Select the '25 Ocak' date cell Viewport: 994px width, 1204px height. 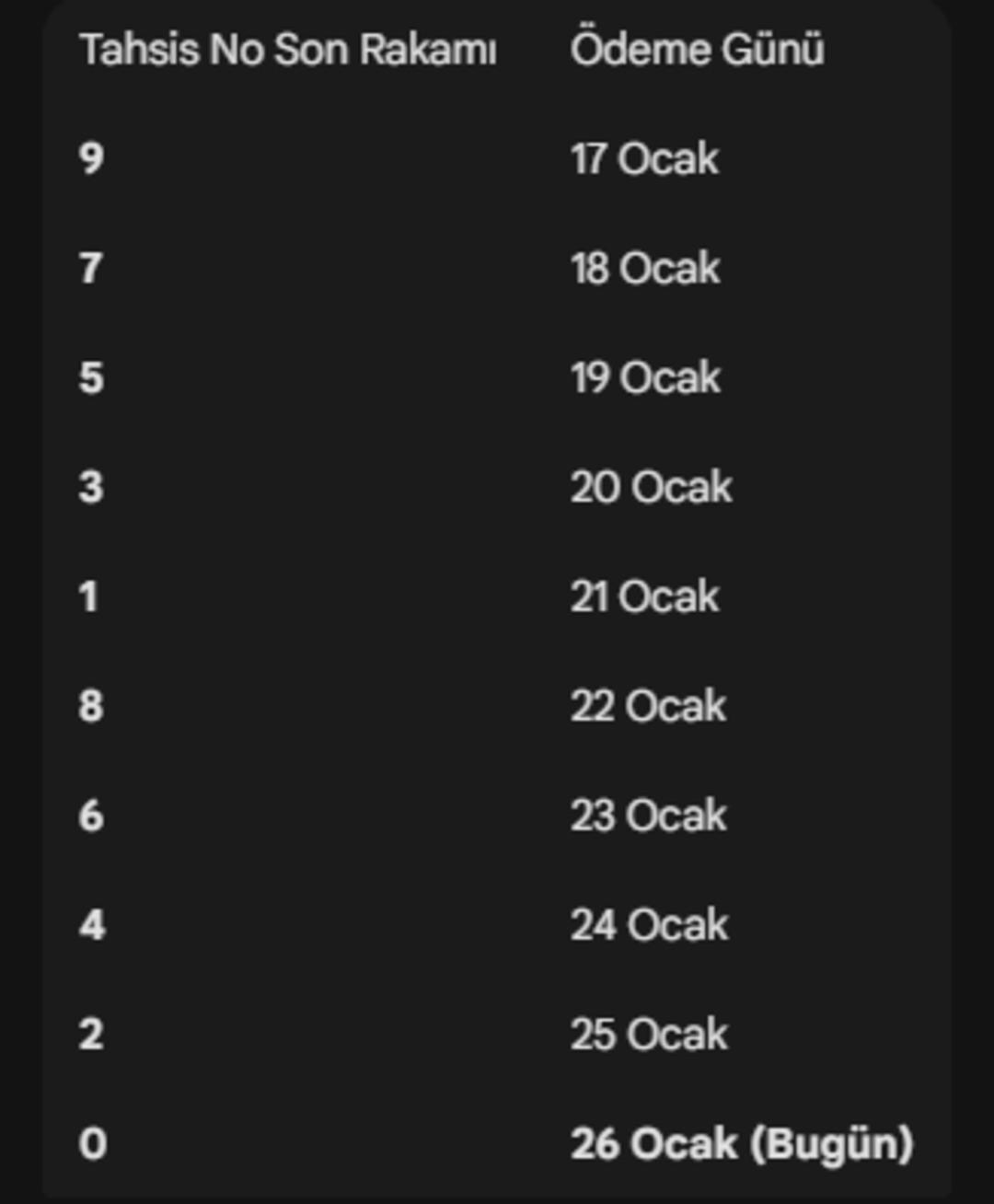click(x=649, y=1035)
